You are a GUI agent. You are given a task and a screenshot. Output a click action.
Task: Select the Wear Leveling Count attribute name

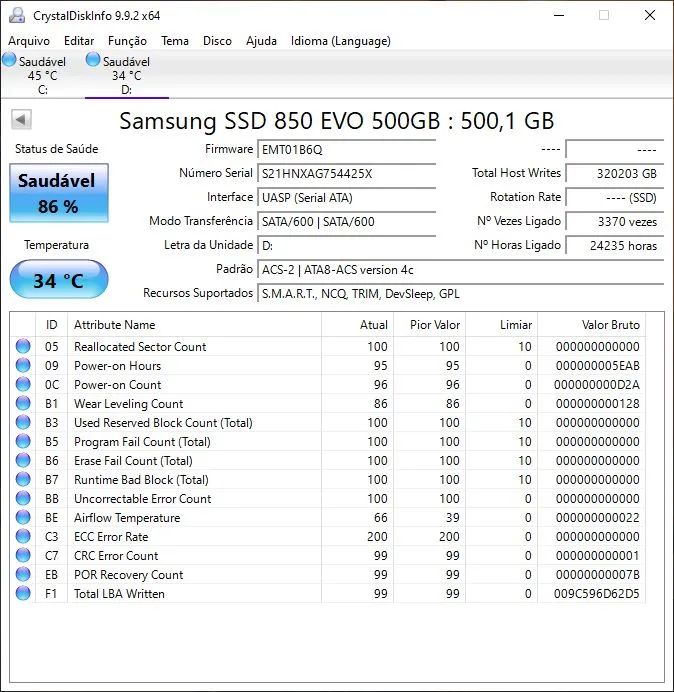tap(128, 403)
